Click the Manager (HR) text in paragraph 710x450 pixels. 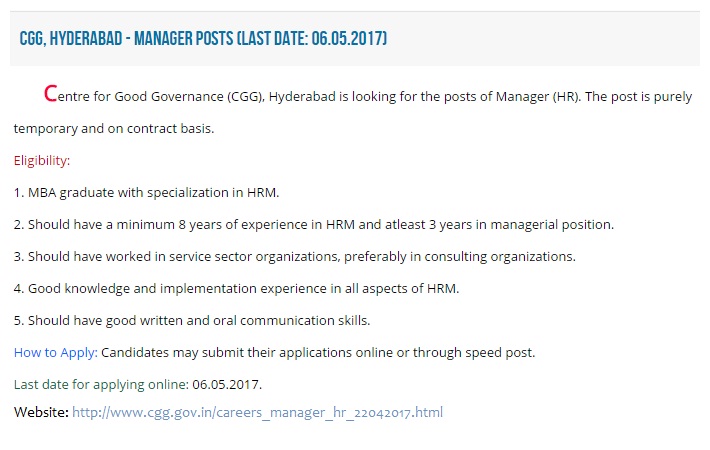(538, 97)
